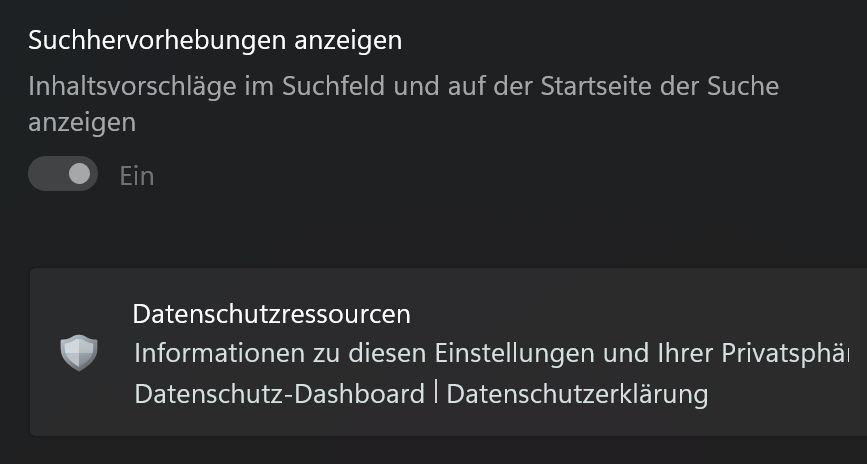
Task: Click the vertical separator between the privacy links
Action: pos(436,394)
